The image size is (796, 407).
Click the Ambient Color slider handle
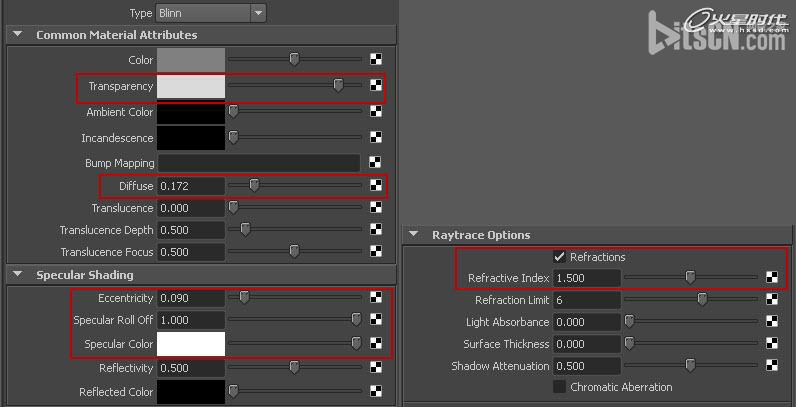[x=233, y=112]
